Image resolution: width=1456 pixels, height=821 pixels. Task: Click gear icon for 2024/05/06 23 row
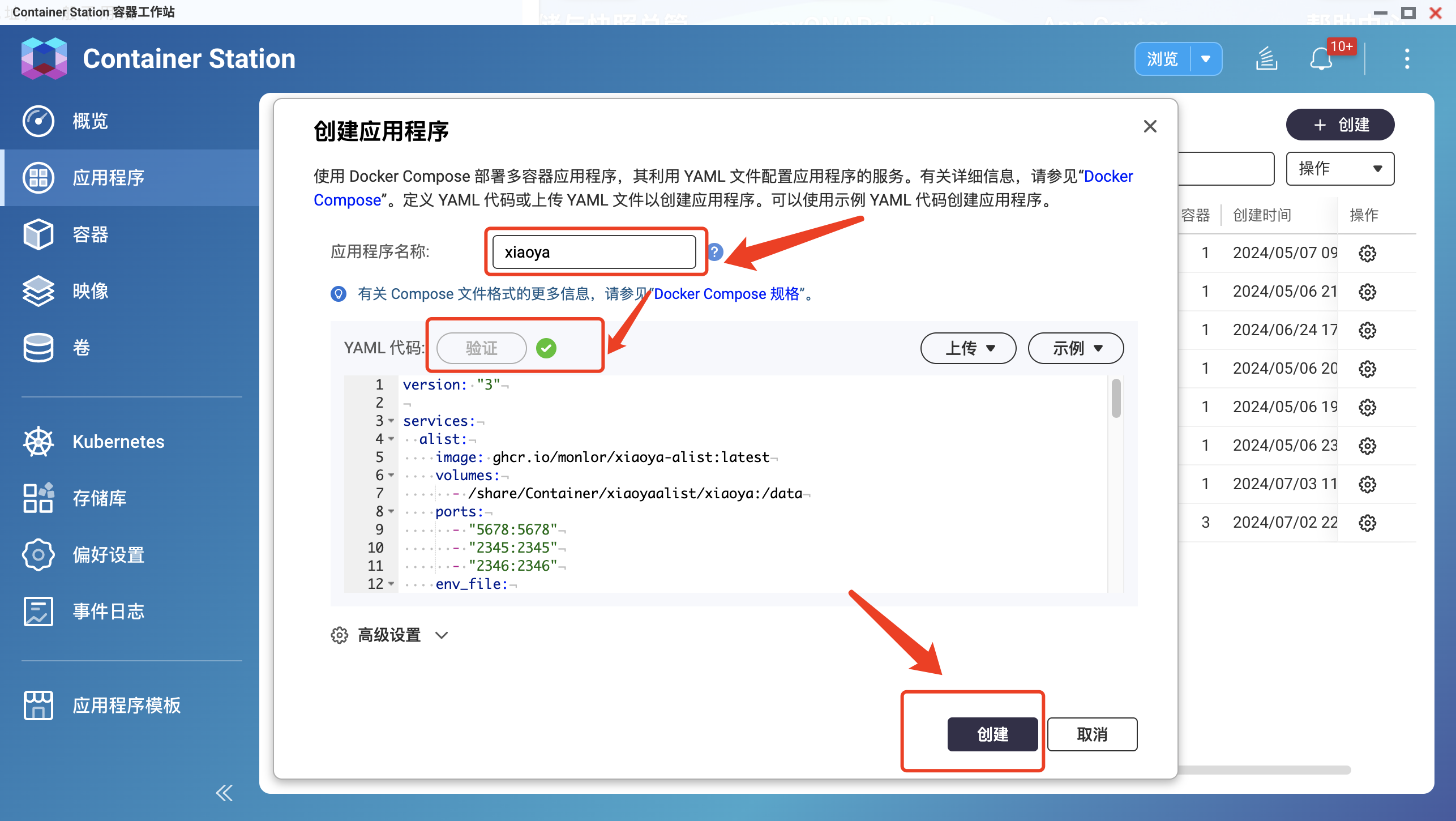pyautogui.click(x=1368, y=446)
